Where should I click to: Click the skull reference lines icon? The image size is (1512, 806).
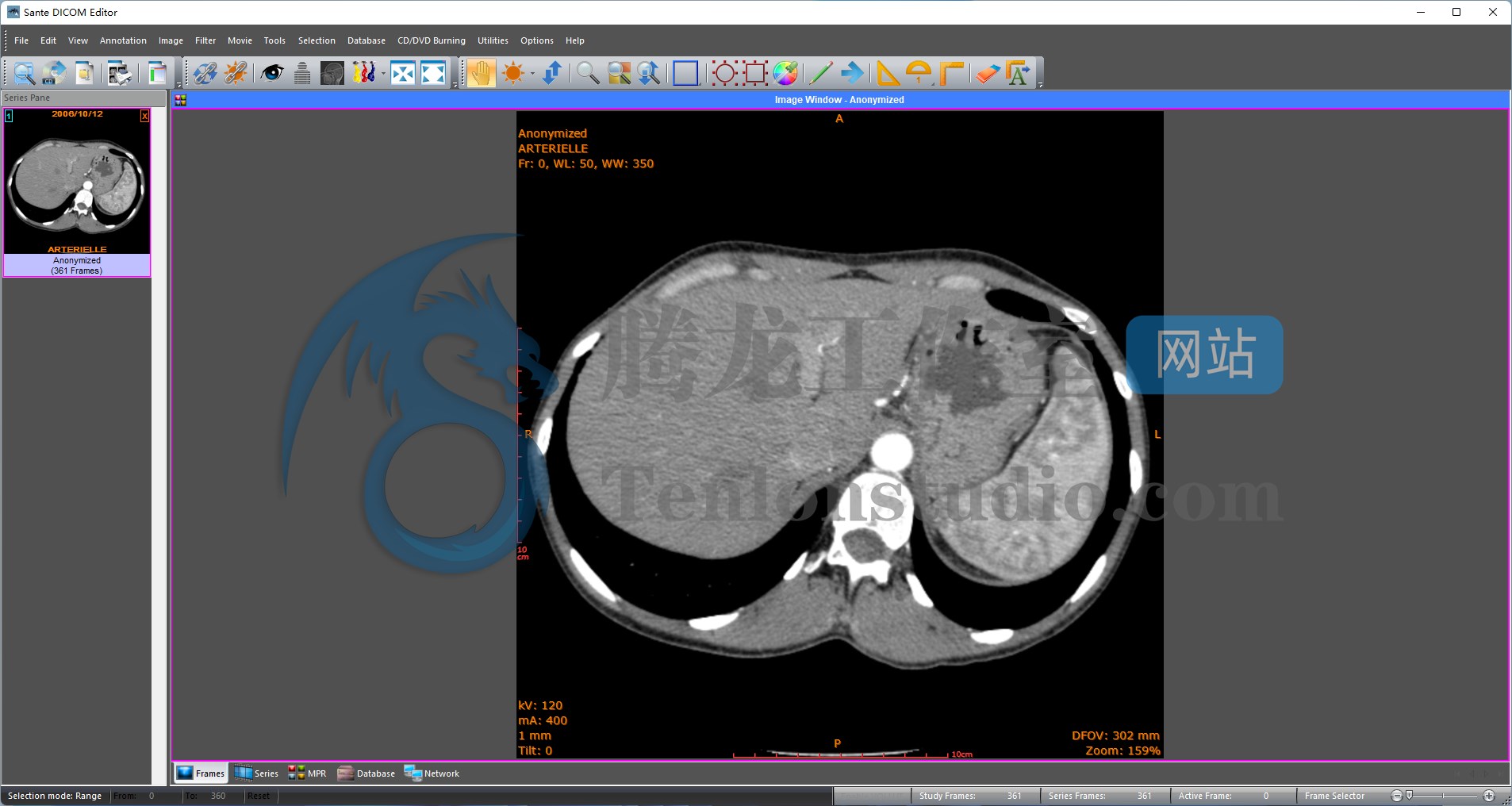point(332,73)
